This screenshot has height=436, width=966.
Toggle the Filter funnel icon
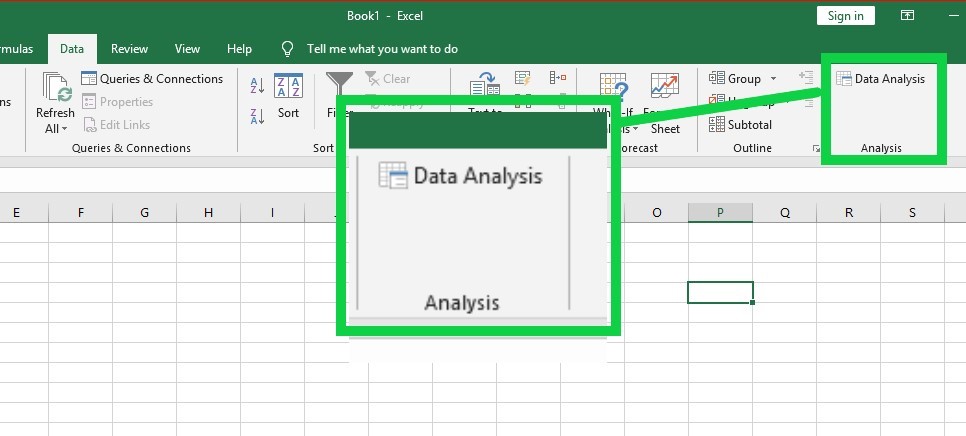point(339,86)
